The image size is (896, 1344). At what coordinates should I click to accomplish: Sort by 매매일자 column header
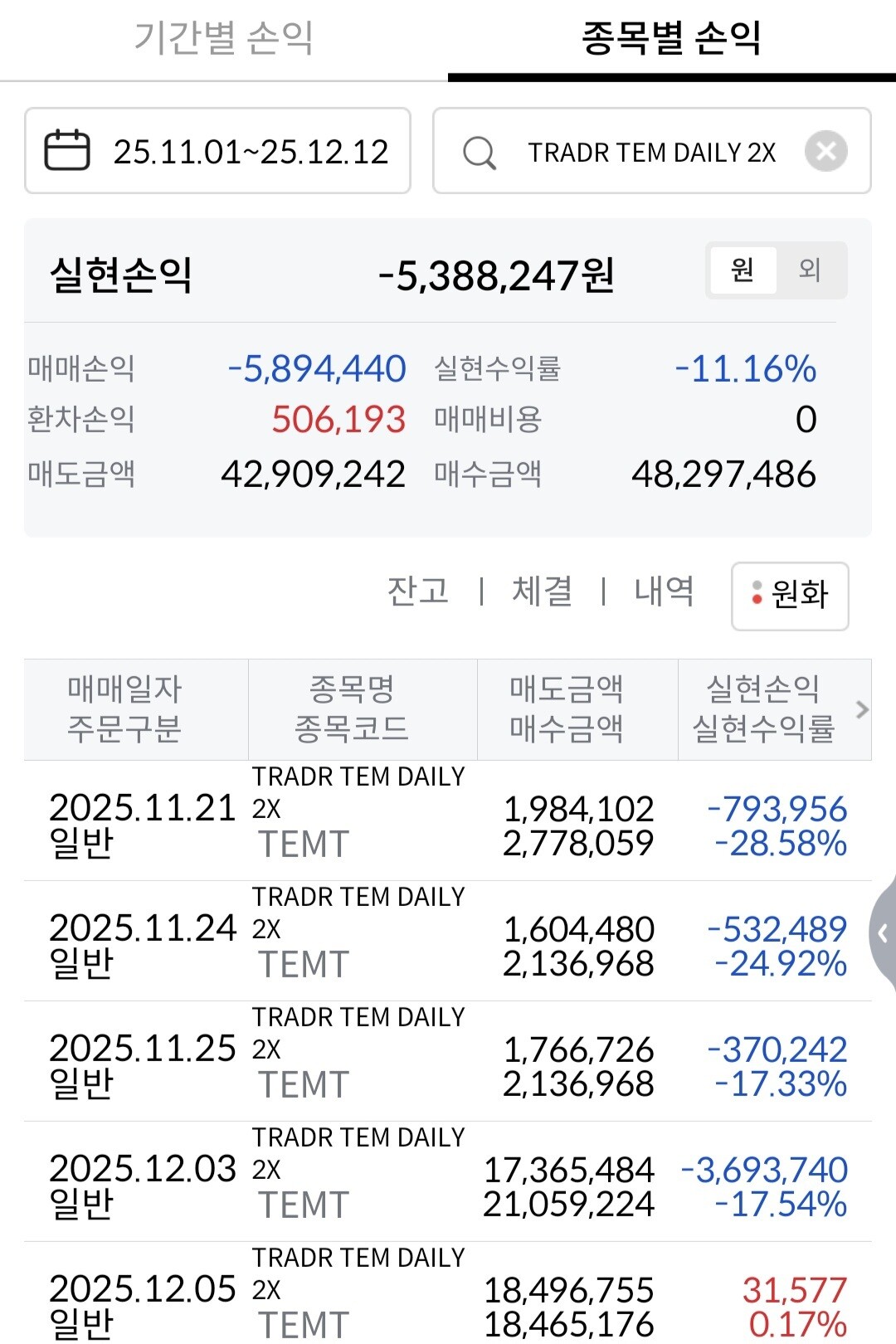click(124, 709)
